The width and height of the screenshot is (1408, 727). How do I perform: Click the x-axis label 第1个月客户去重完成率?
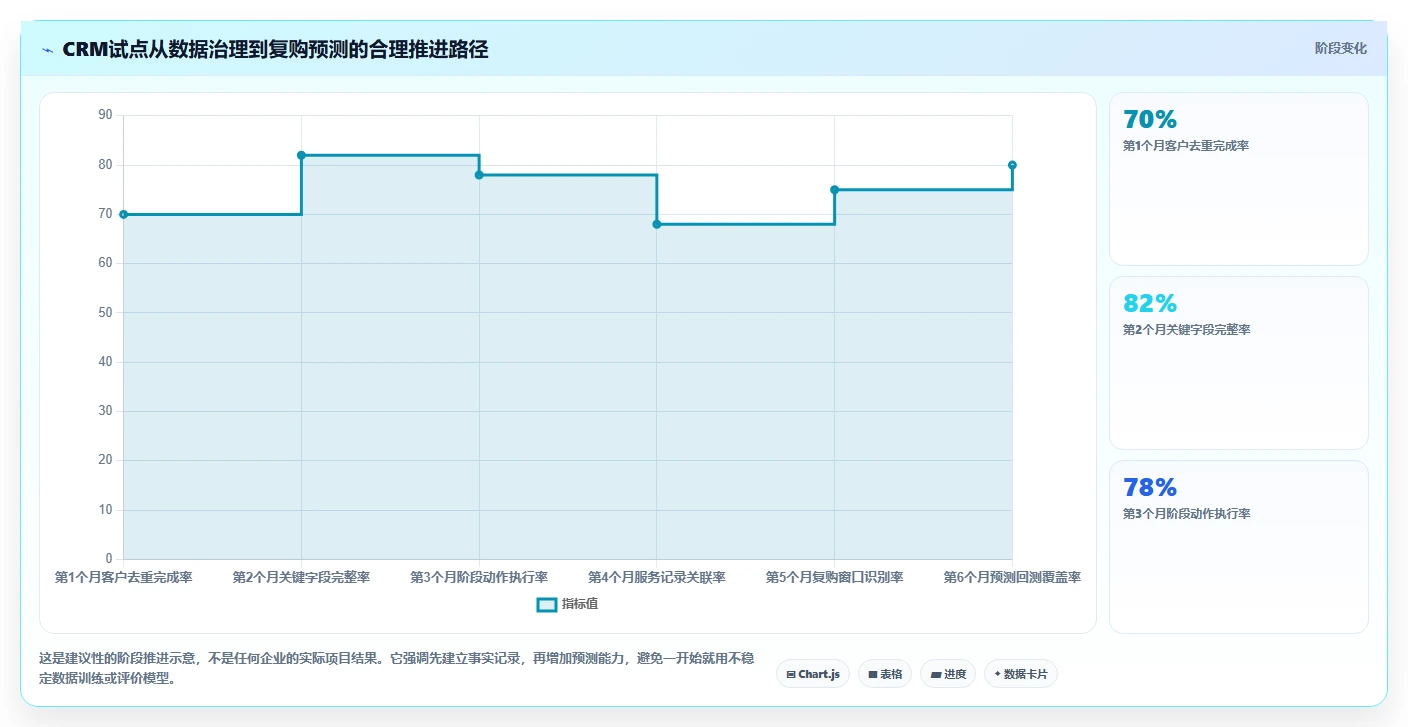[123, 577]
